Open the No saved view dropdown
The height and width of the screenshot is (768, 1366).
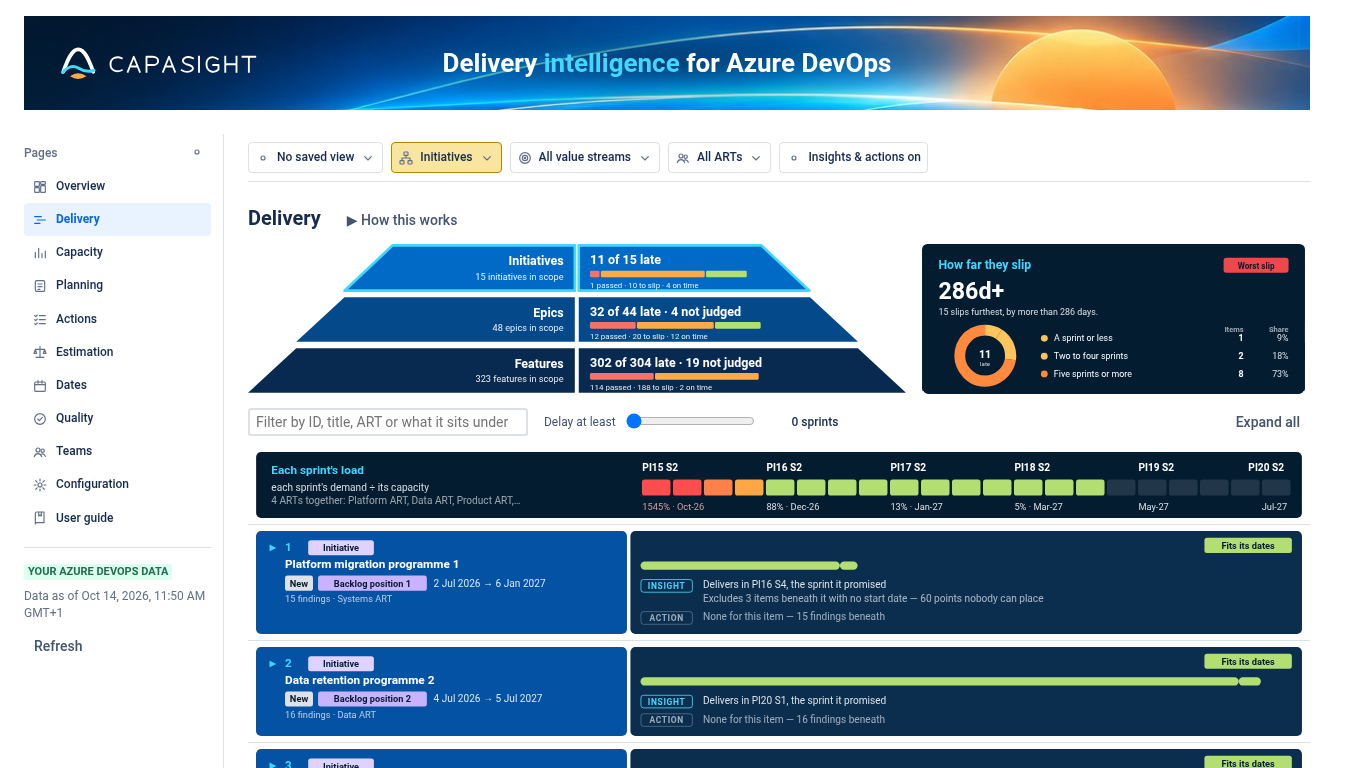(315, 158)
